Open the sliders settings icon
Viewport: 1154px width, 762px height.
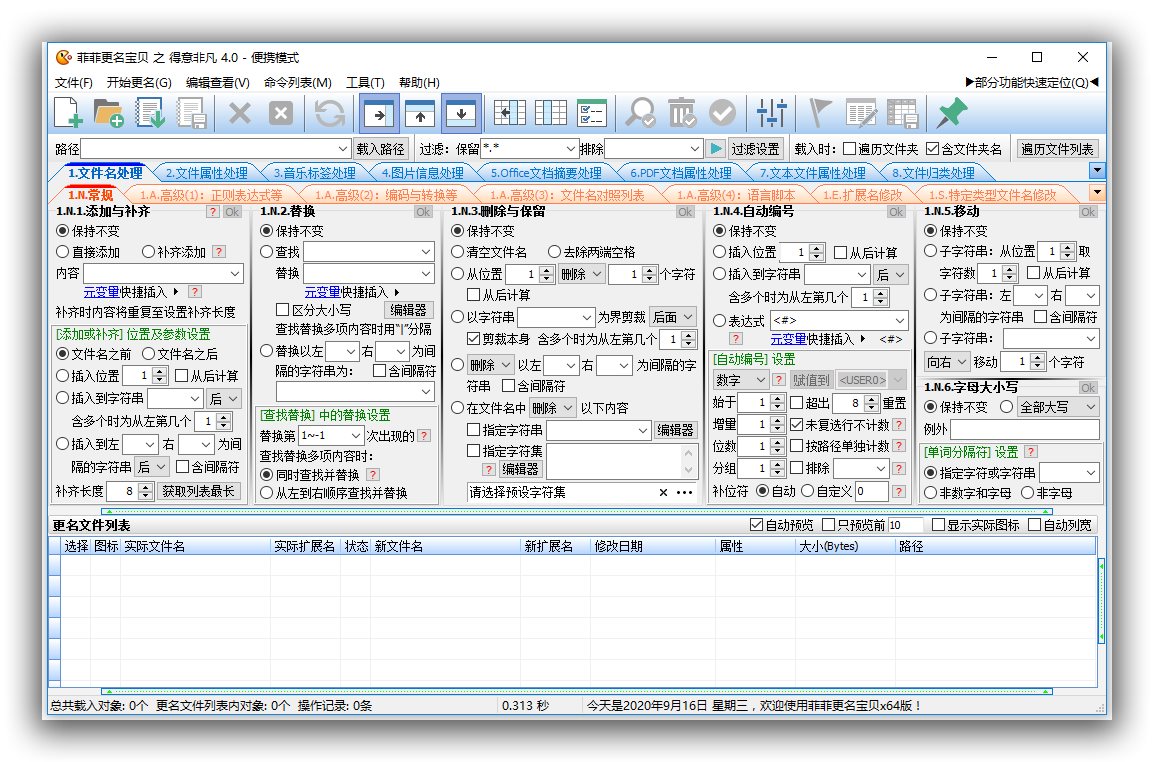tap(771, 113)
